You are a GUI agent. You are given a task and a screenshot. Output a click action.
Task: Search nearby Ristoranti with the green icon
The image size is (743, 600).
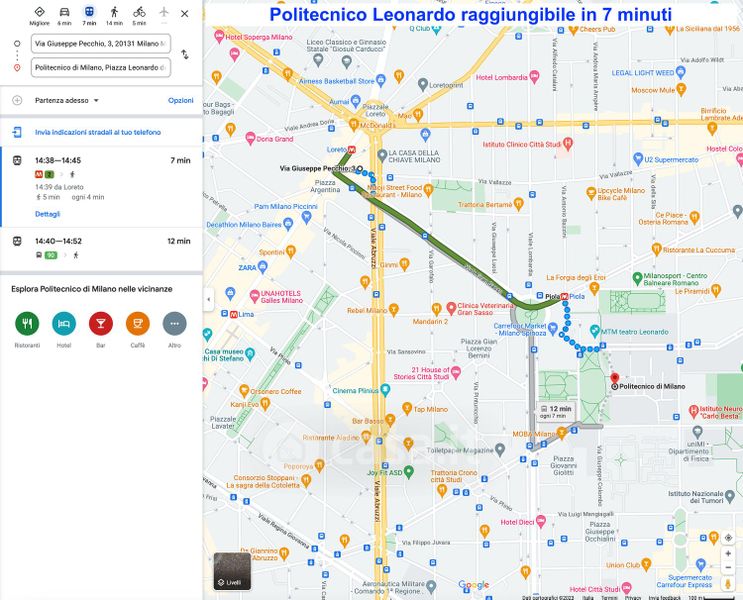coord(27,324)
